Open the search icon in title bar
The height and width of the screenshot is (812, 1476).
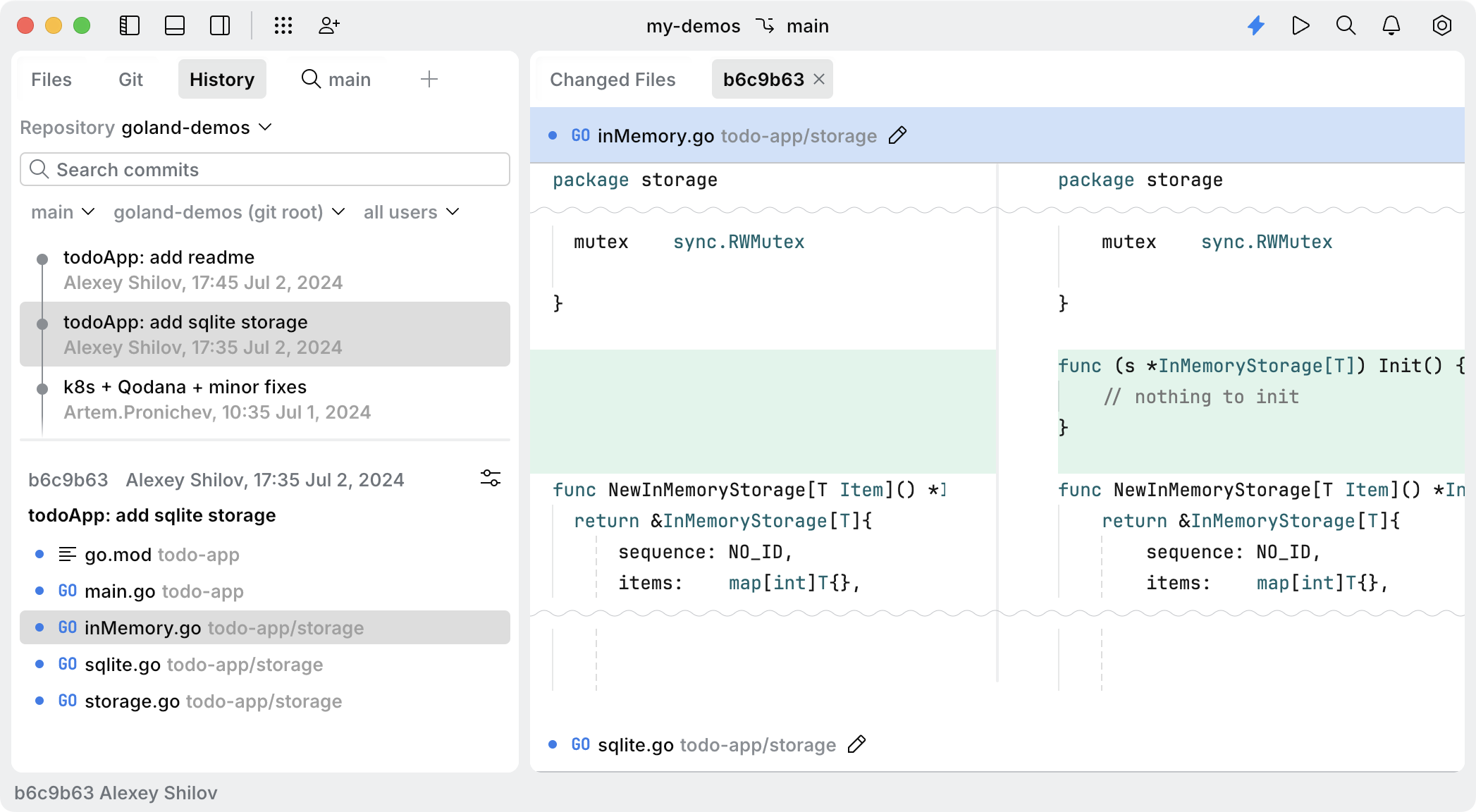[1346, 26]
